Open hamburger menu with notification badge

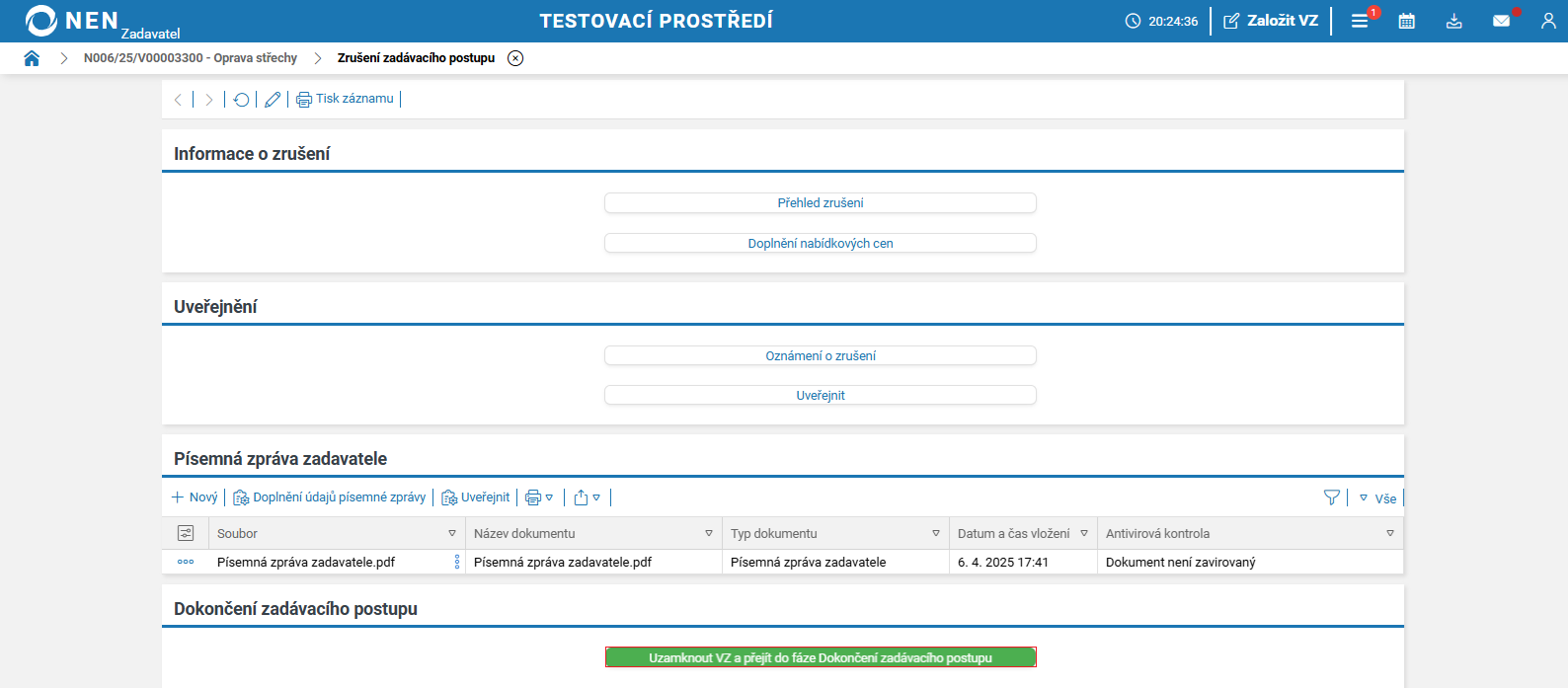point(1360,21)
